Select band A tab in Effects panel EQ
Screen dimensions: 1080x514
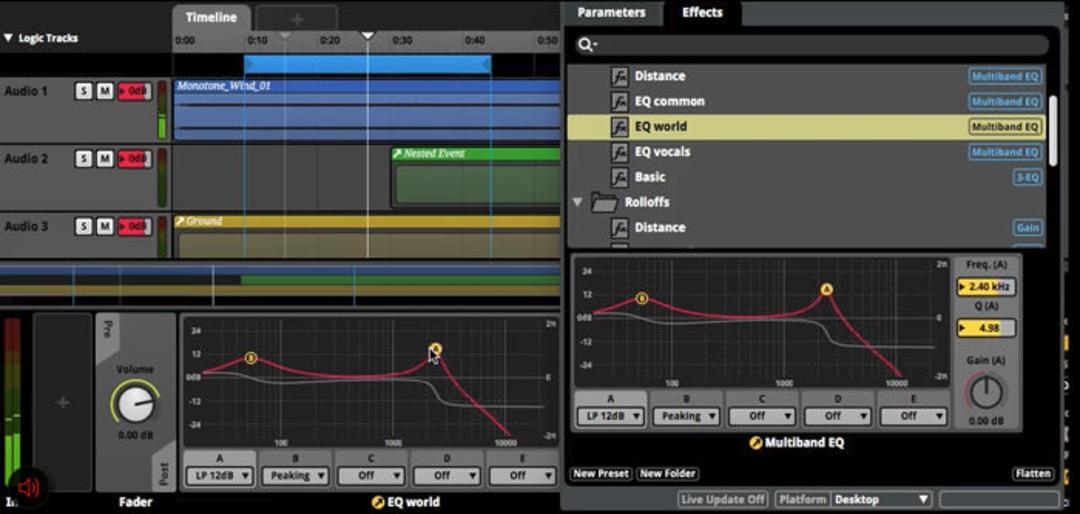tap(610, 399)
